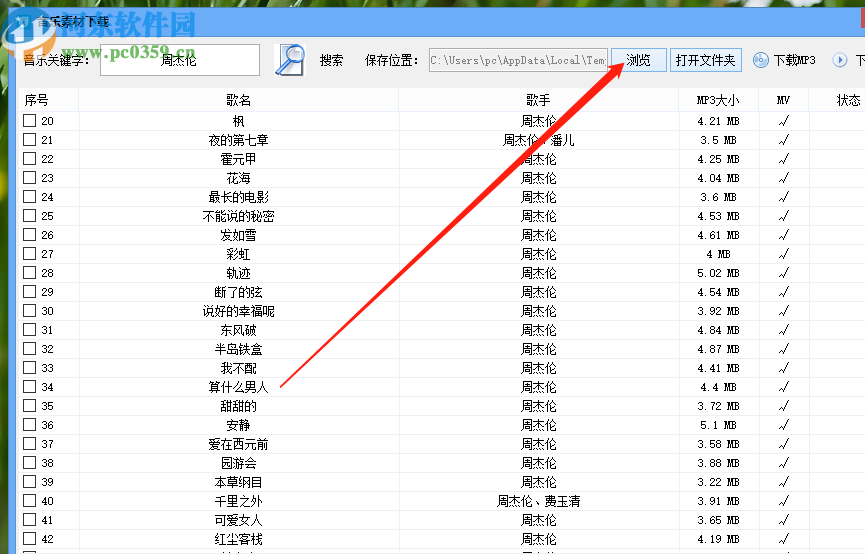865x554 pixels.
Task: Check row 35 甜甜的 checkbox
Action: point(30,406)
